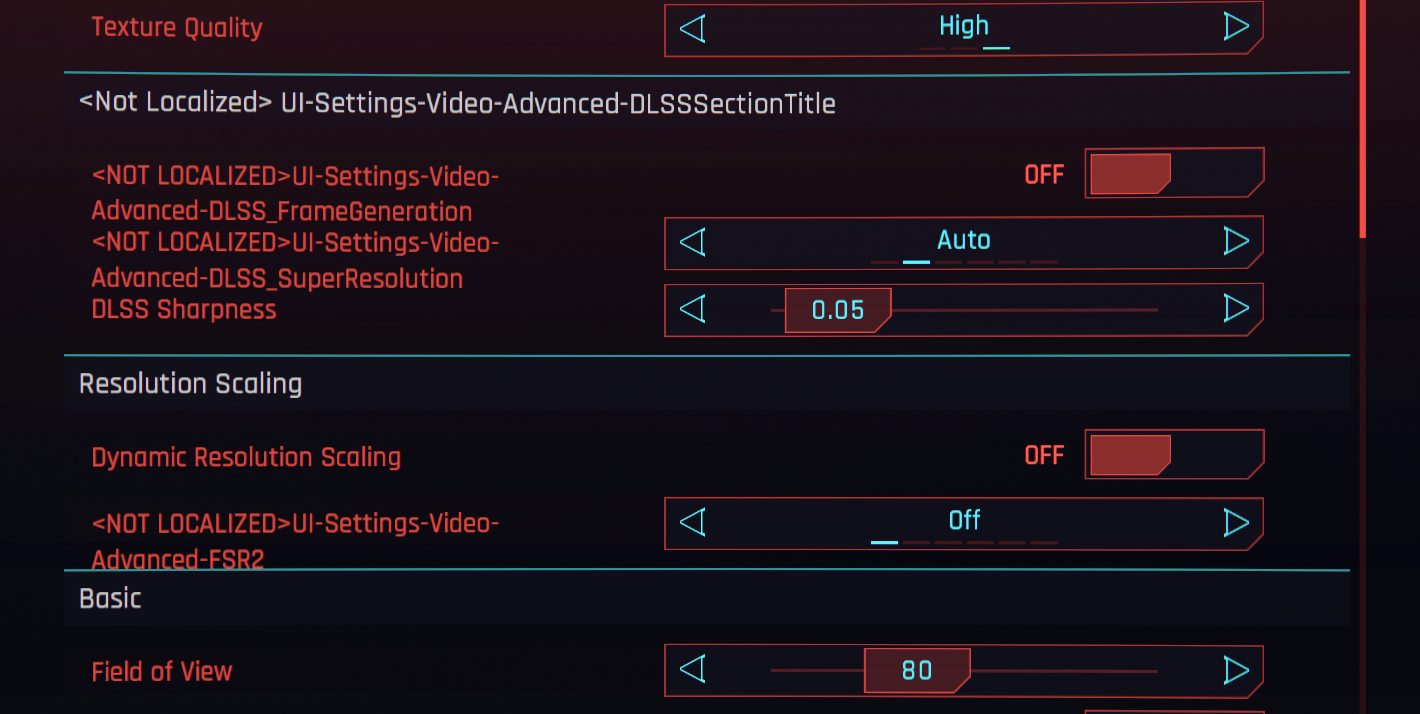Image resolution: width=1420 pixels, height=714 pixels.
Task: Click the DLSS Sharpness 0.05 slider handle
Action: point(838,310)
